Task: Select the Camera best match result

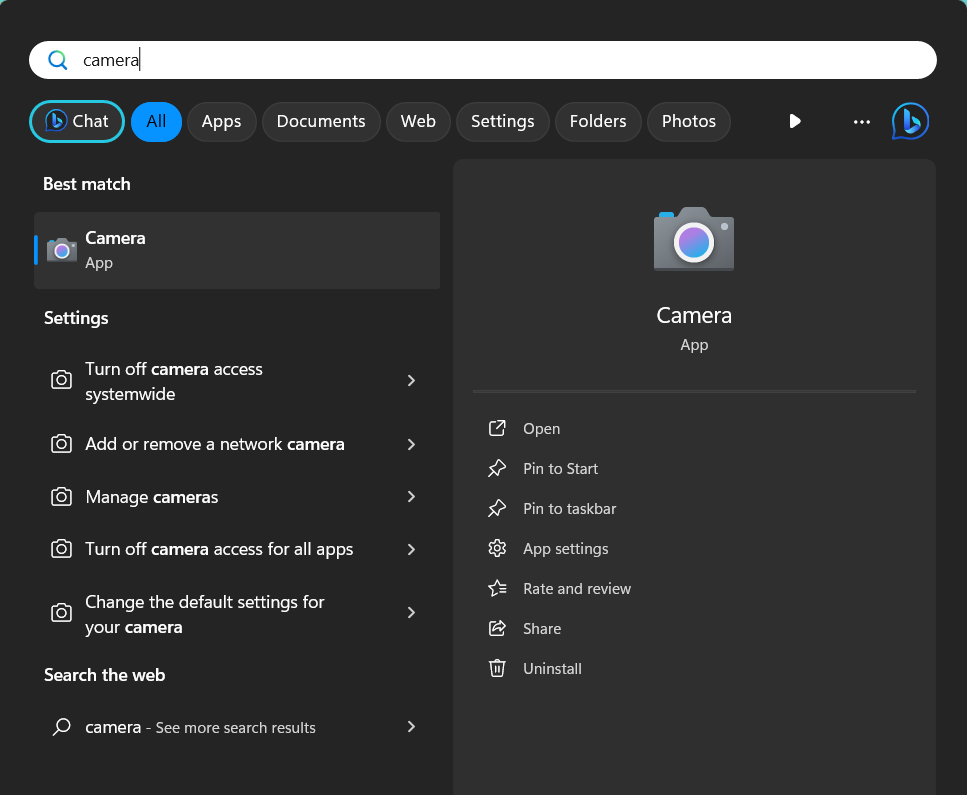Action: point(237,250)
